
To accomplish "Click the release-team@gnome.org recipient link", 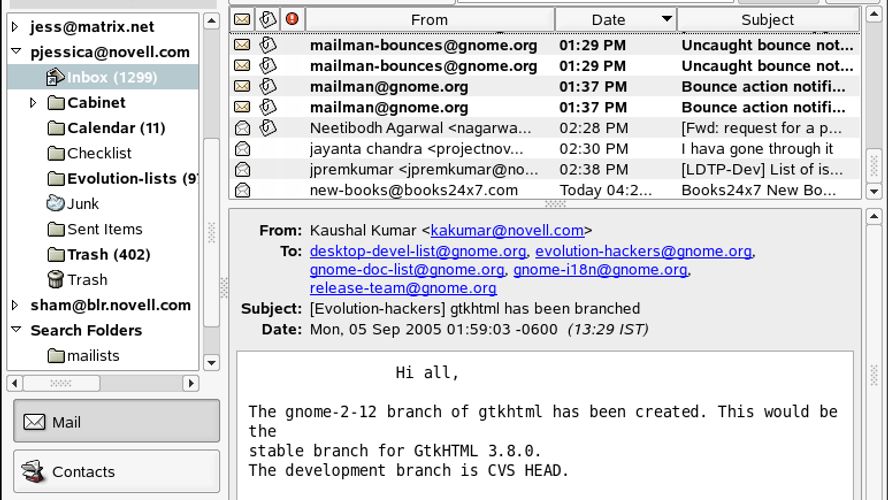I will [389, 289].
